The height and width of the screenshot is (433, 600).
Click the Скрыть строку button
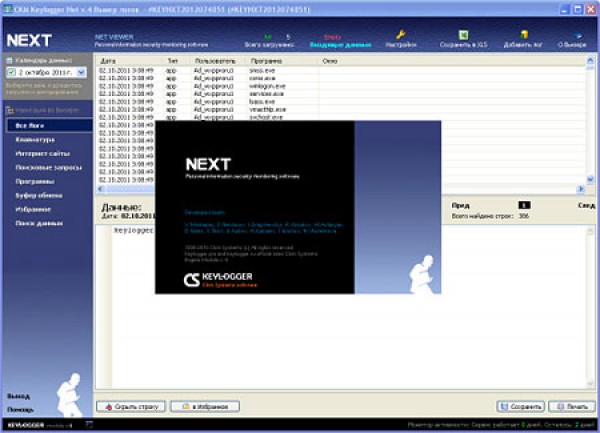tap(130, 407)
